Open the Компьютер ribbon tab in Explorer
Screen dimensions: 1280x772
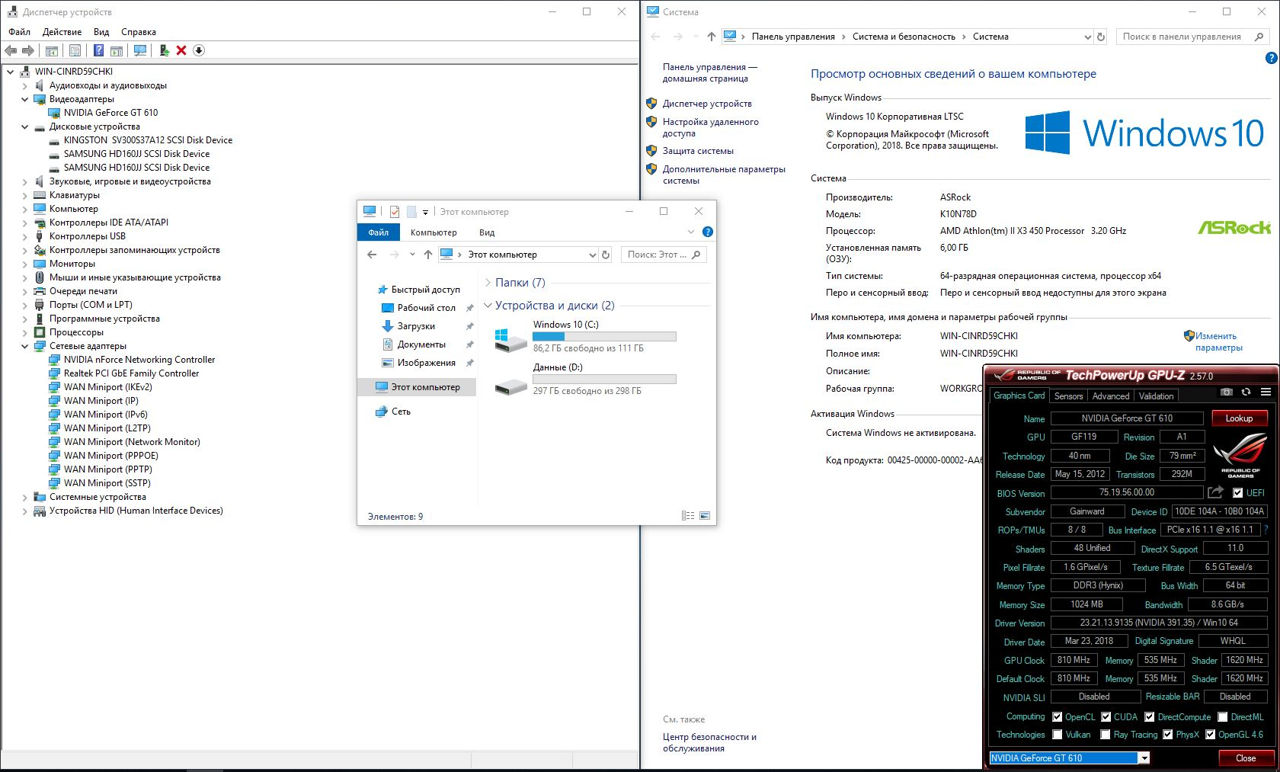(433, 232)
